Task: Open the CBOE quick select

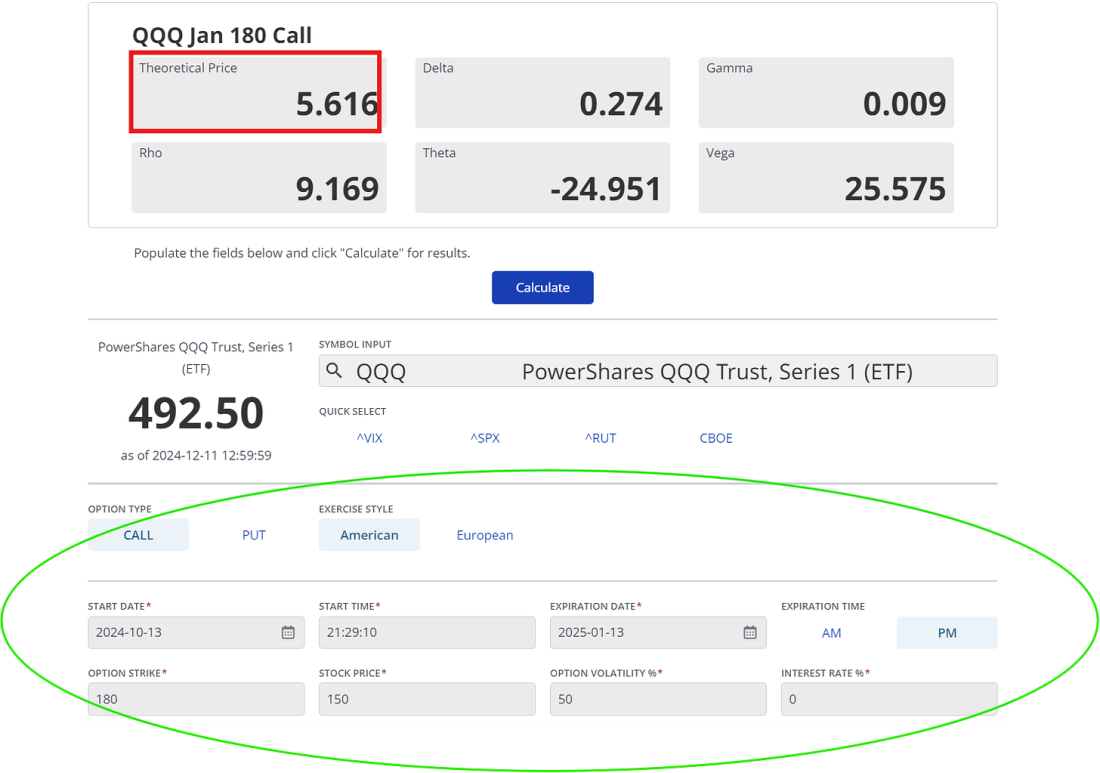Action: [x=716, y=437]
